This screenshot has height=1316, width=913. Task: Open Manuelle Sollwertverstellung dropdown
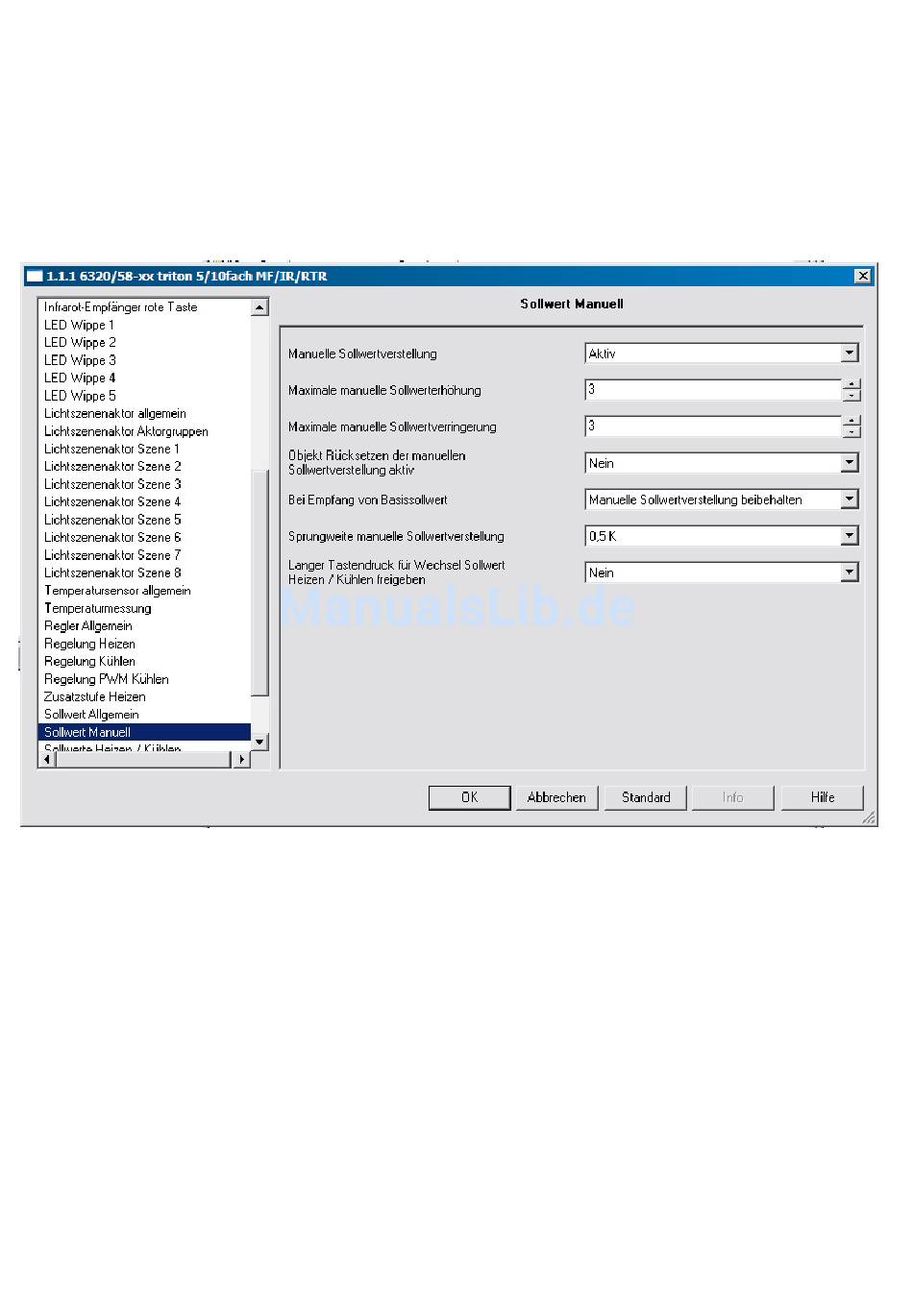[850, 353]
